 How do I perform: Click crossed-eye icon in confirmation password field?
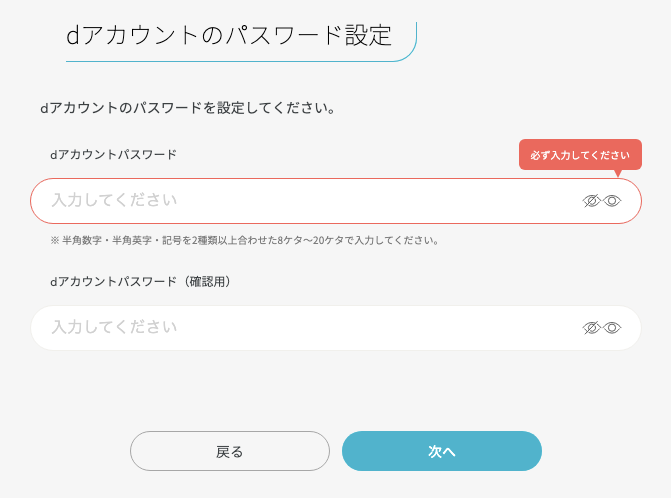click(x=591, y=328)
